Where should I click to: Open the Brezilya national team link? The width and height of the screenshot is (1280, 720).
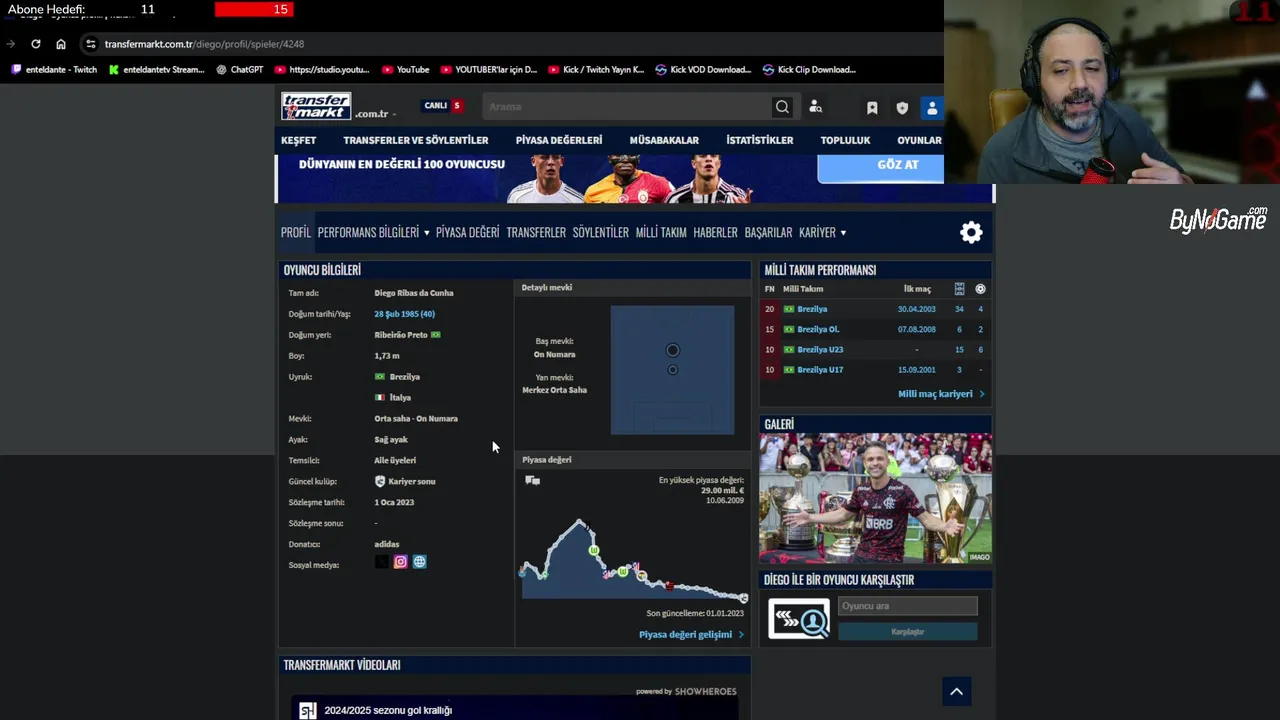click(x=812, y=309)
